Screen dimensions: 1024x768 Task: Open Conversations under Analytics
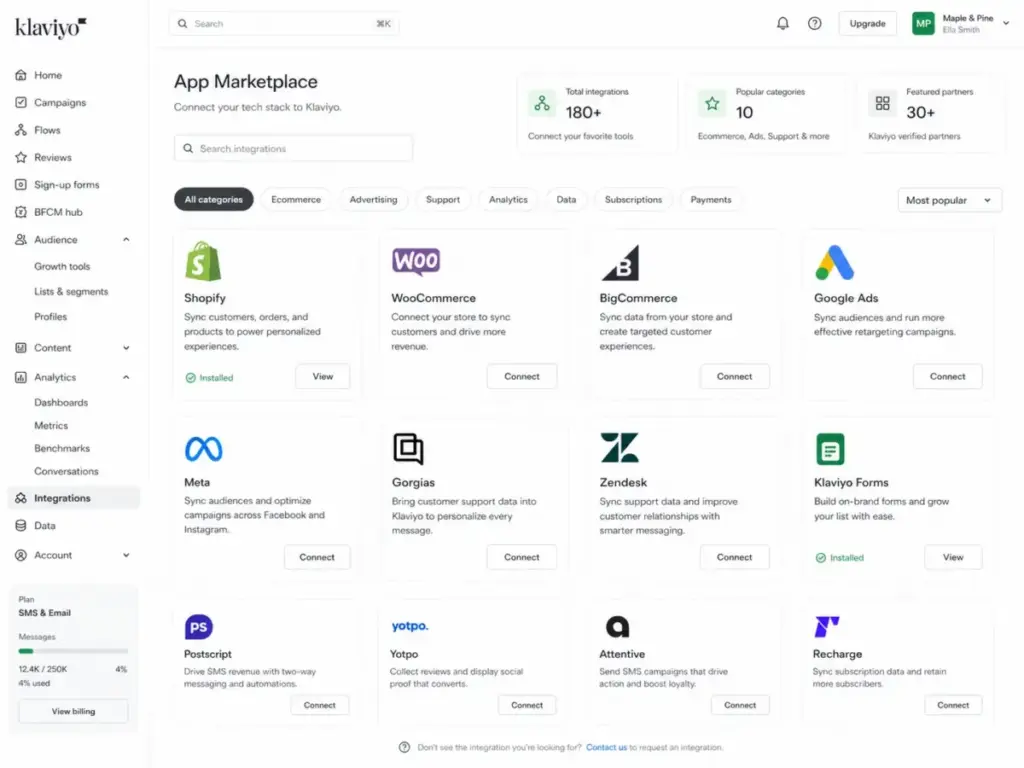coord(66,472)
